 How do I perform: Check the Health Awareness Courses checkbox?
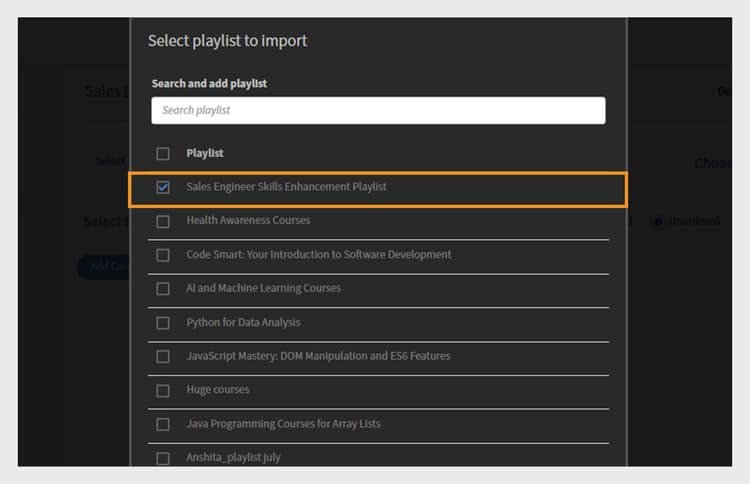pyautogui.click(x=163, y=221)
